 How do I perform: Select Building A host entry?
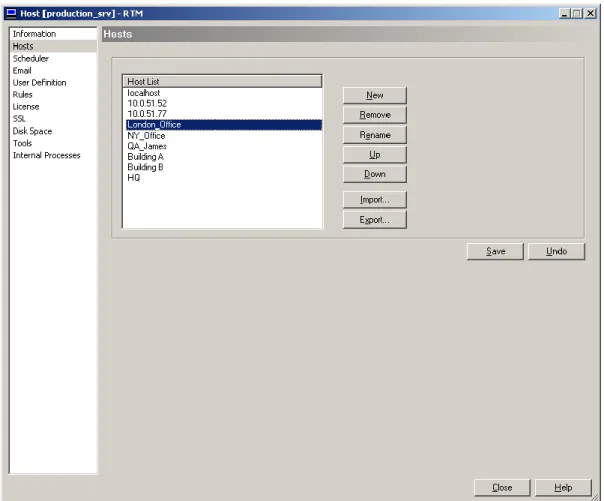[x=222, y=156]
